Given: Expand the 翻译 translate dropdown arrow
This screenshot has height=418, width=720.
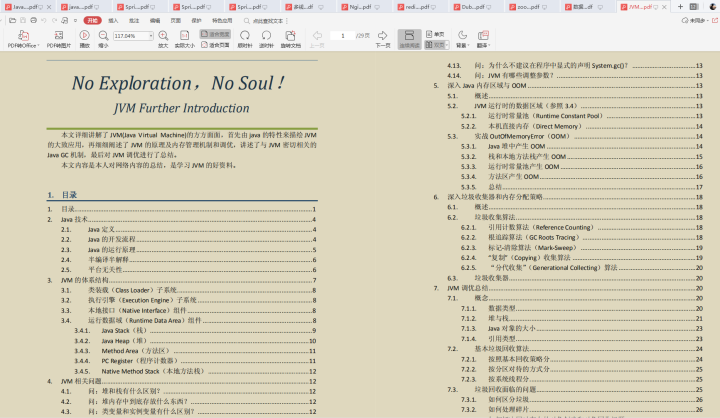Looking at the screenshot, I should [489, 45].
